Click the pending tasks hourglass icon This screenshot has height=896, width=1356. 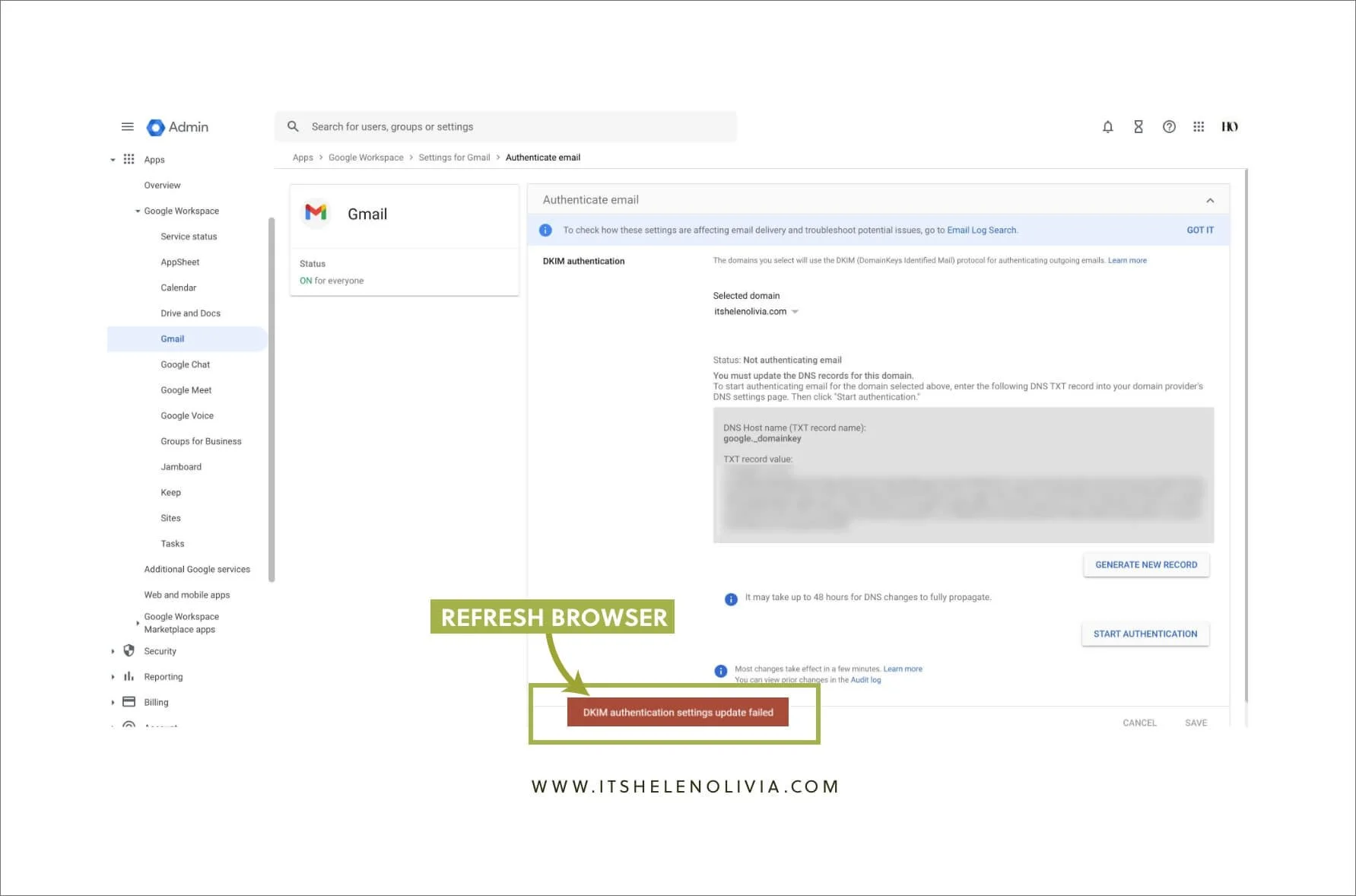pyautogui.click(x=1138, y=126)
